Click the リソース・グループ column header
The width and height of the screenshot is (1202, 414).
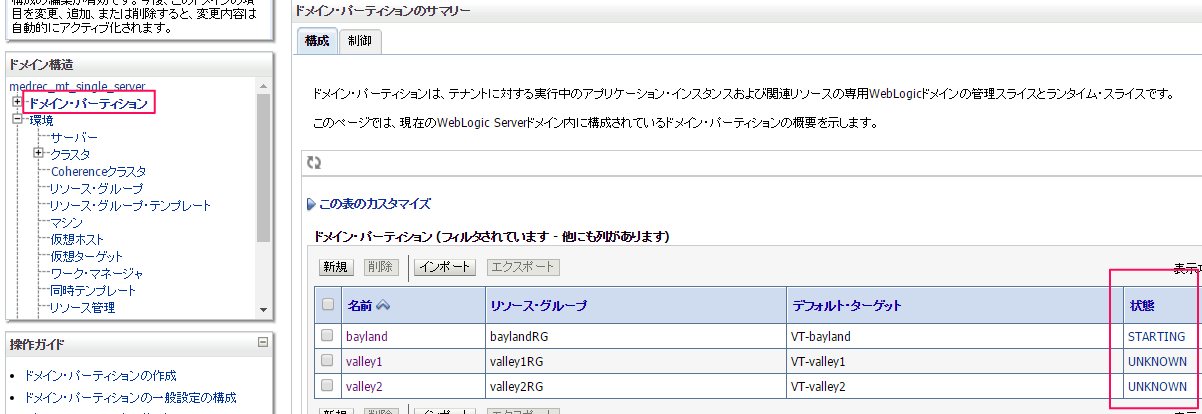coord(538,305)
